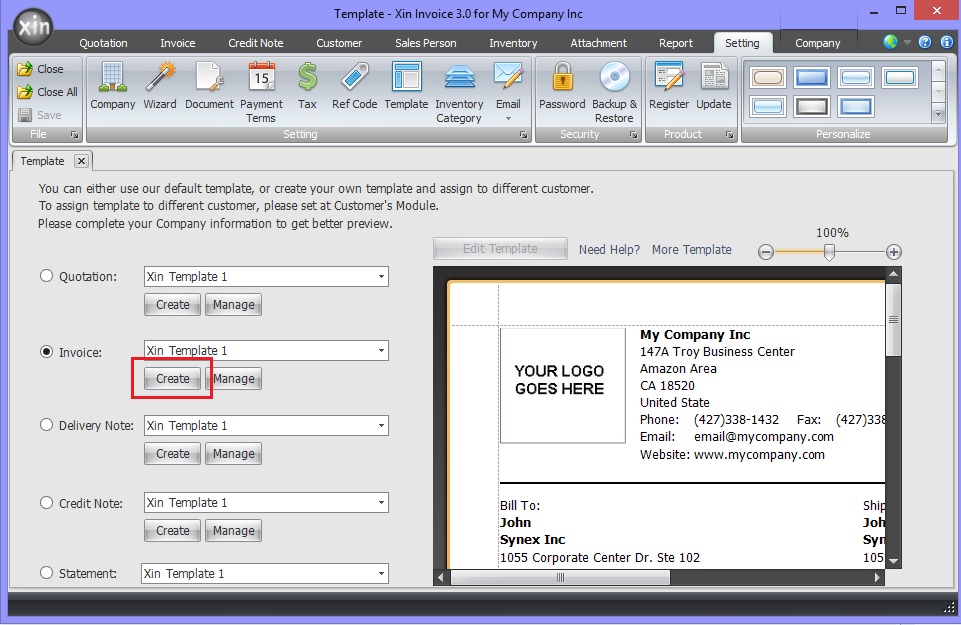Switch to the Invoice ribbon tab
This screenshot has height=625, width=961.
178,43
